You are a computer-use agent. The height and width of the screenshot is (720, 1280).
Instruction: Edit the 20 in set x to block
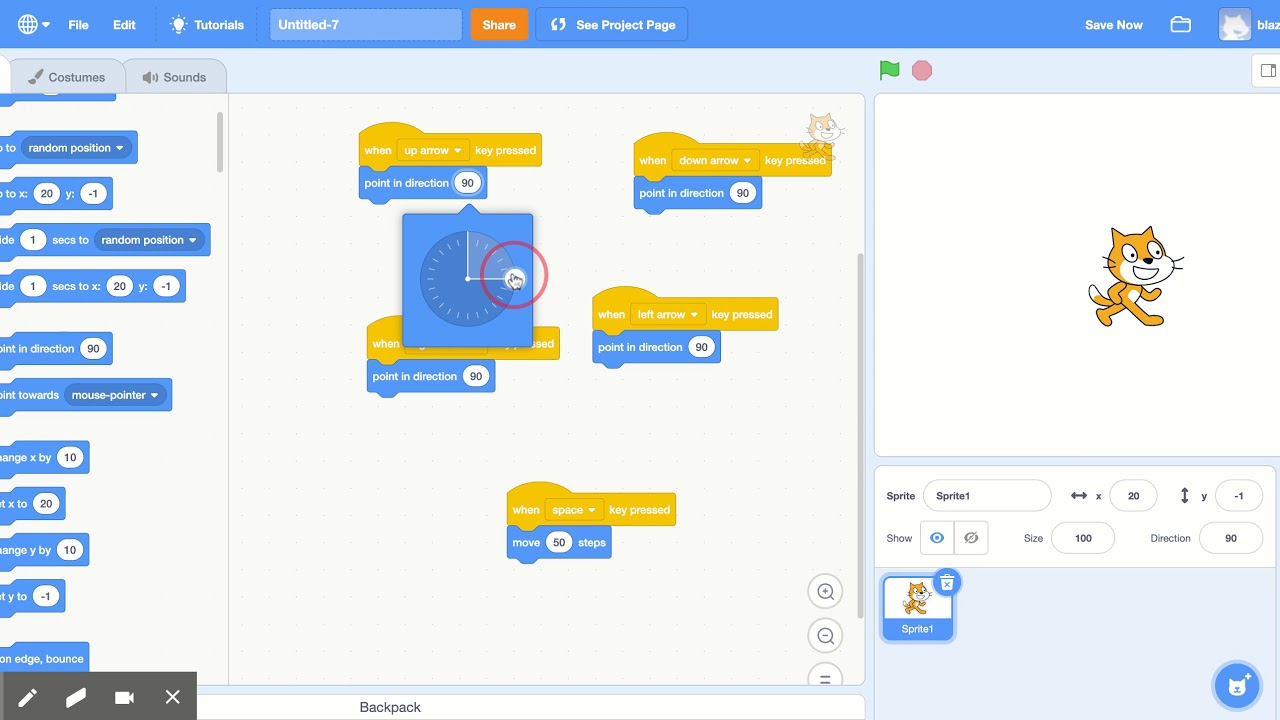[46, 504]
